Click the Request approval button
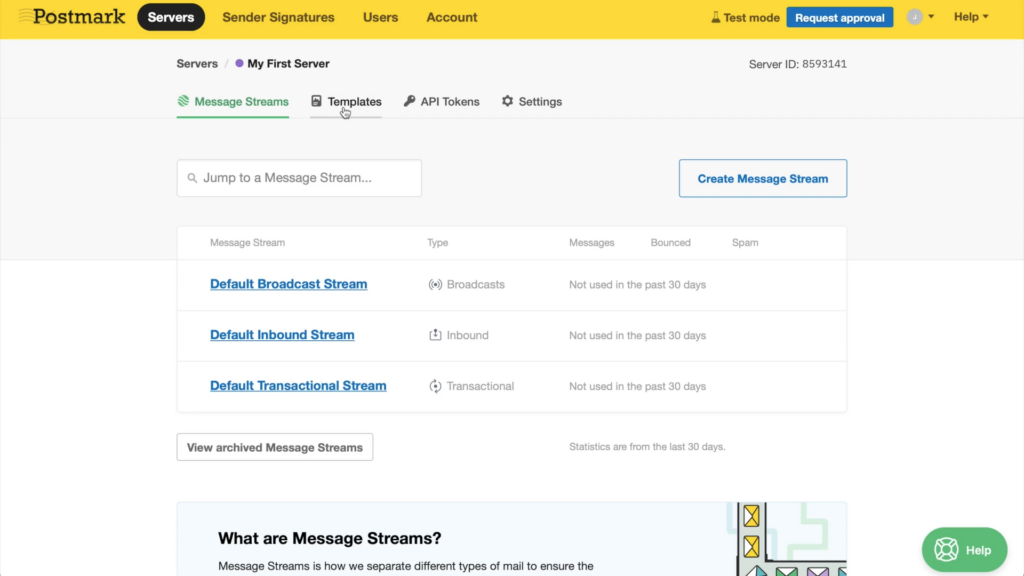Image resolution: width=1024 pixels, height=576 pixels. [x=840, y=17]
